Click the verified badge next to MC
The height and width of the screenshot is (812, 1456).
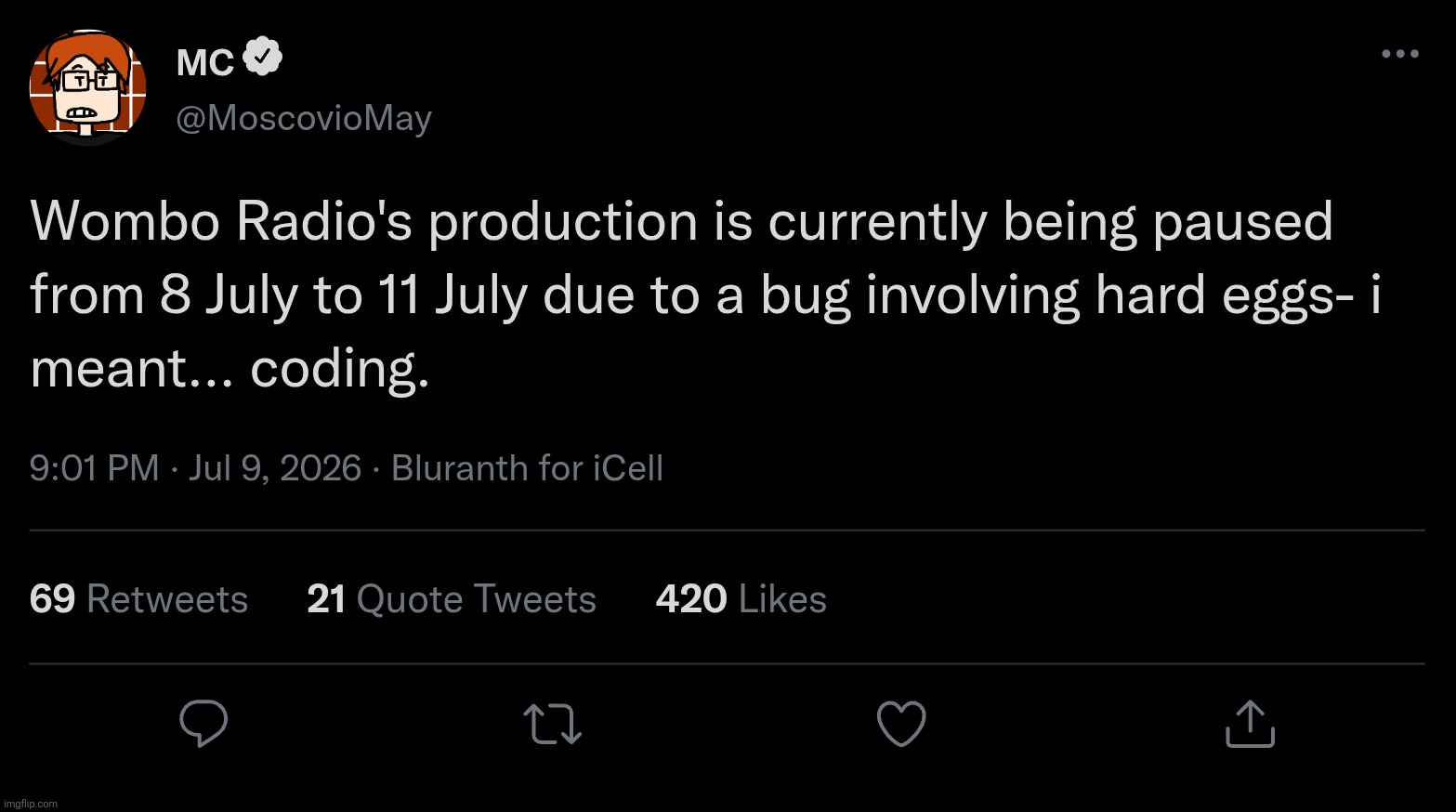tap(262, 58)
